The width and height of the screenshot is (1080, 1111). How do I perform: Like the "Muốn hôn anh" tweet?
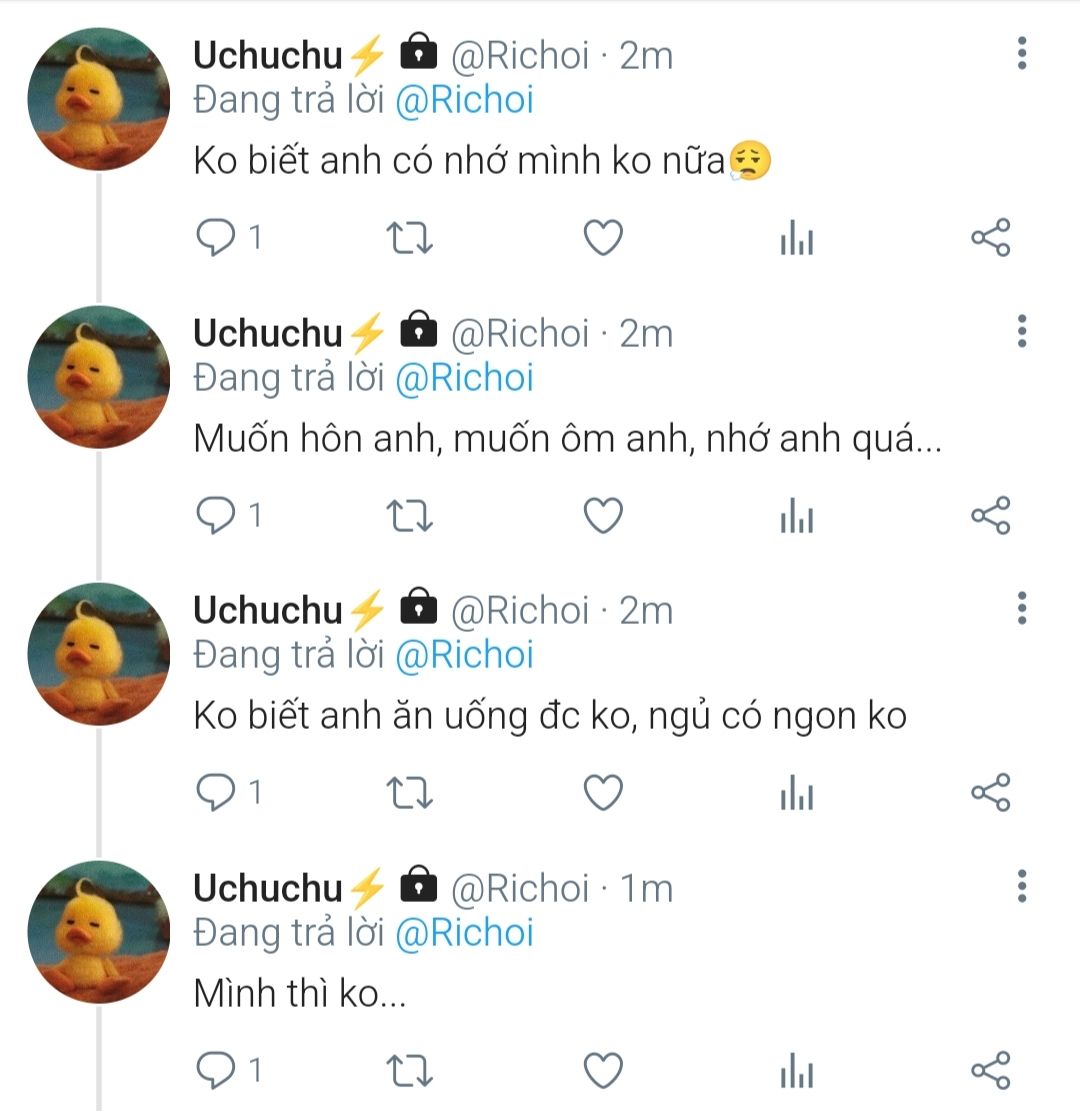tap(603, 516)
